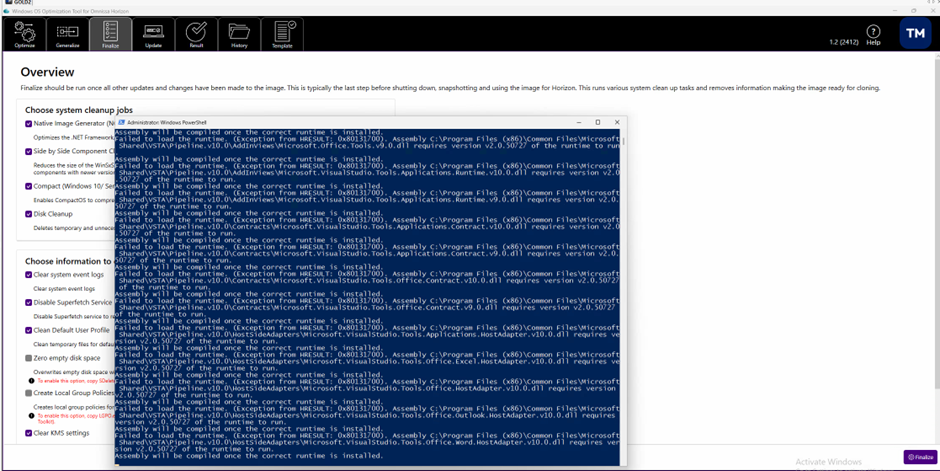The image size is (940, 471).
Task: Toggle the Disk Cleanup checkbox
Action: point(29,214)
